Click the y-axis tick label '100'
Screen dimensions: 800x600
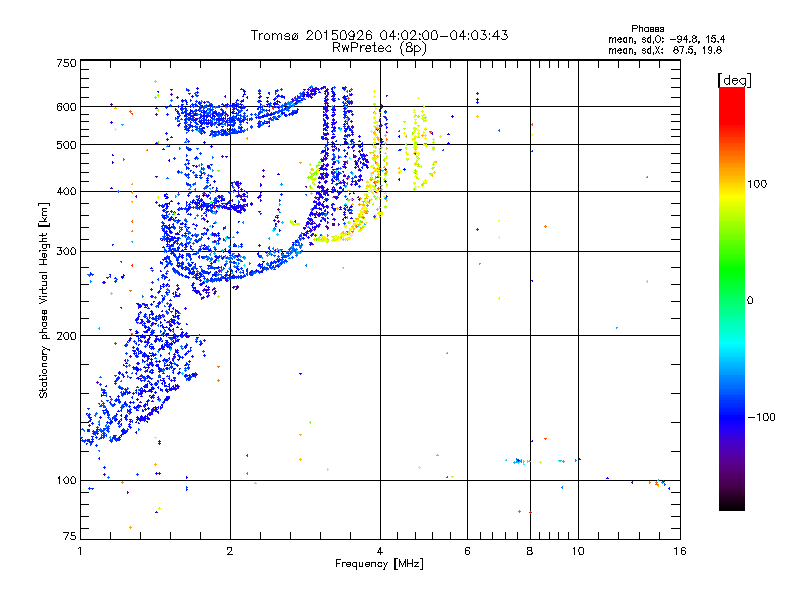66,481
